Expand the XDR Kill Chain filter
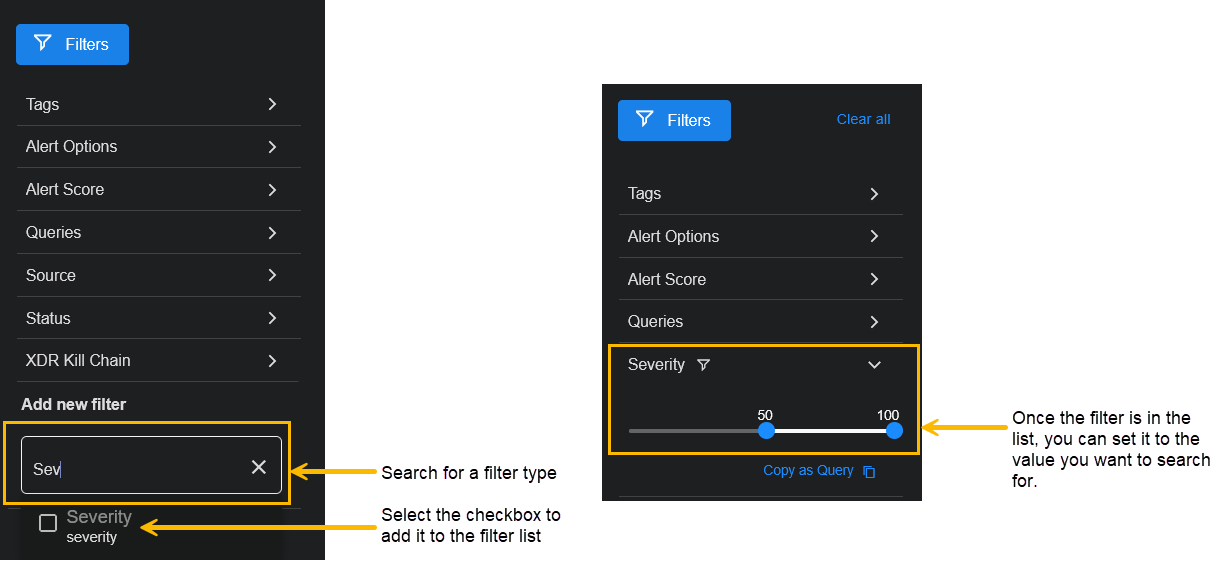 coord(272,360)
